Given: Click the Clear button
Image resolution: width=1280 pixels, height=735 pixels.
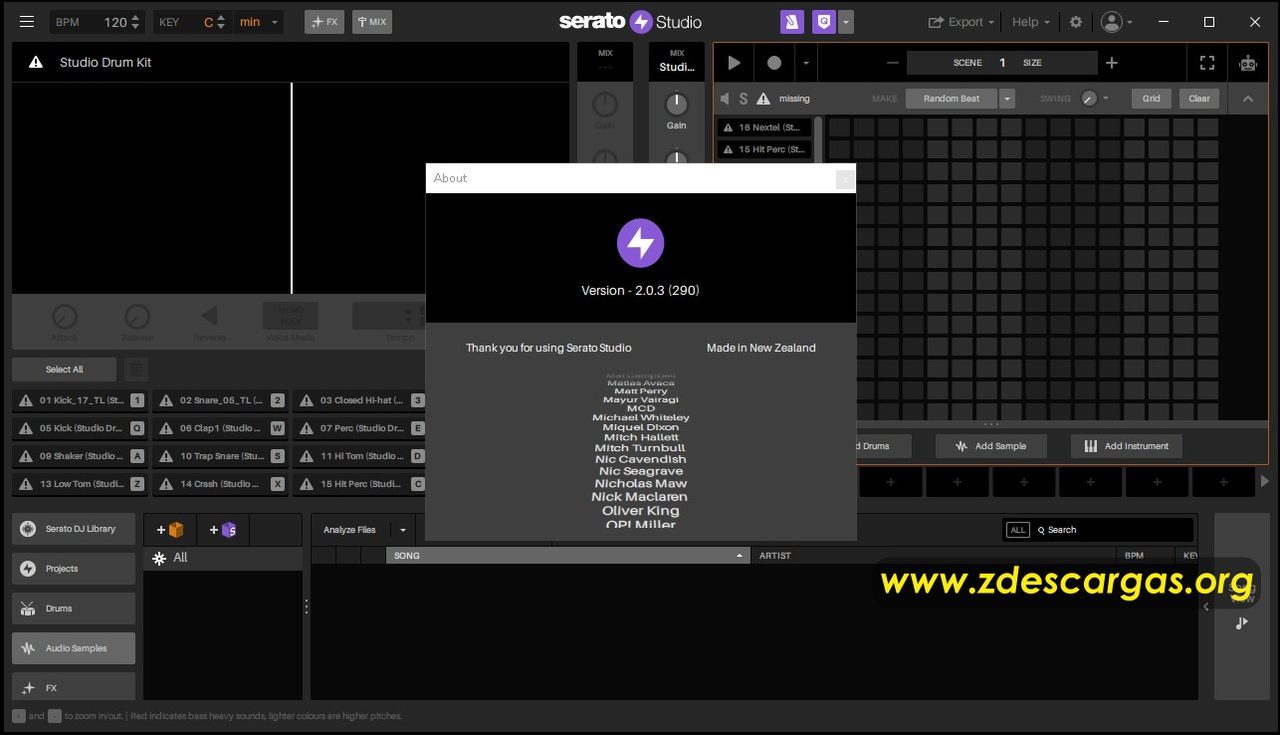Looking at the screenshot, I should (x=1199, y=98).
